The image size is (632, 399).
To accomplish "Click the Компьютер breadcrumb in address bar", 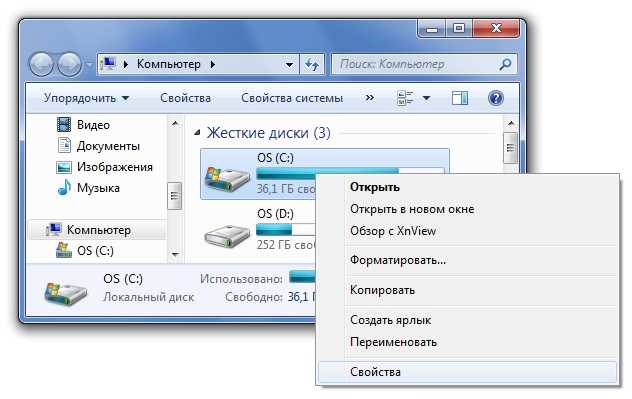I will (x=168, y=64).
